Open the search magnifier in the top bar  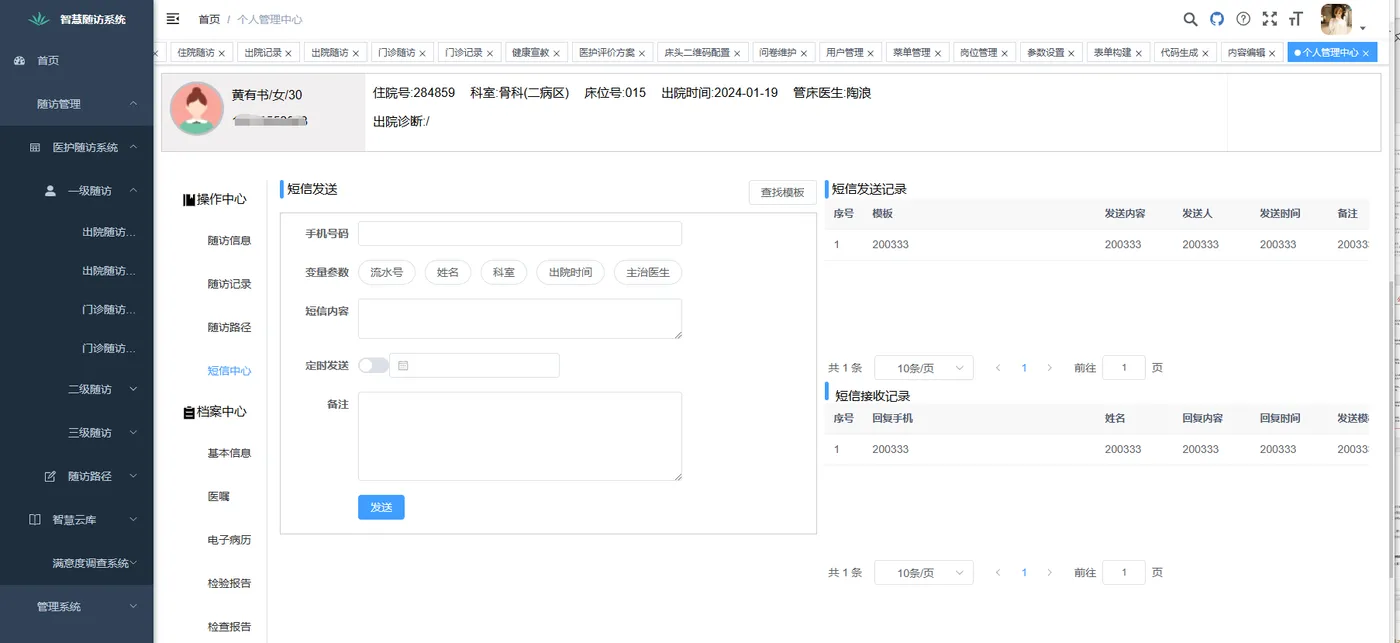(x=1190, y=18)
